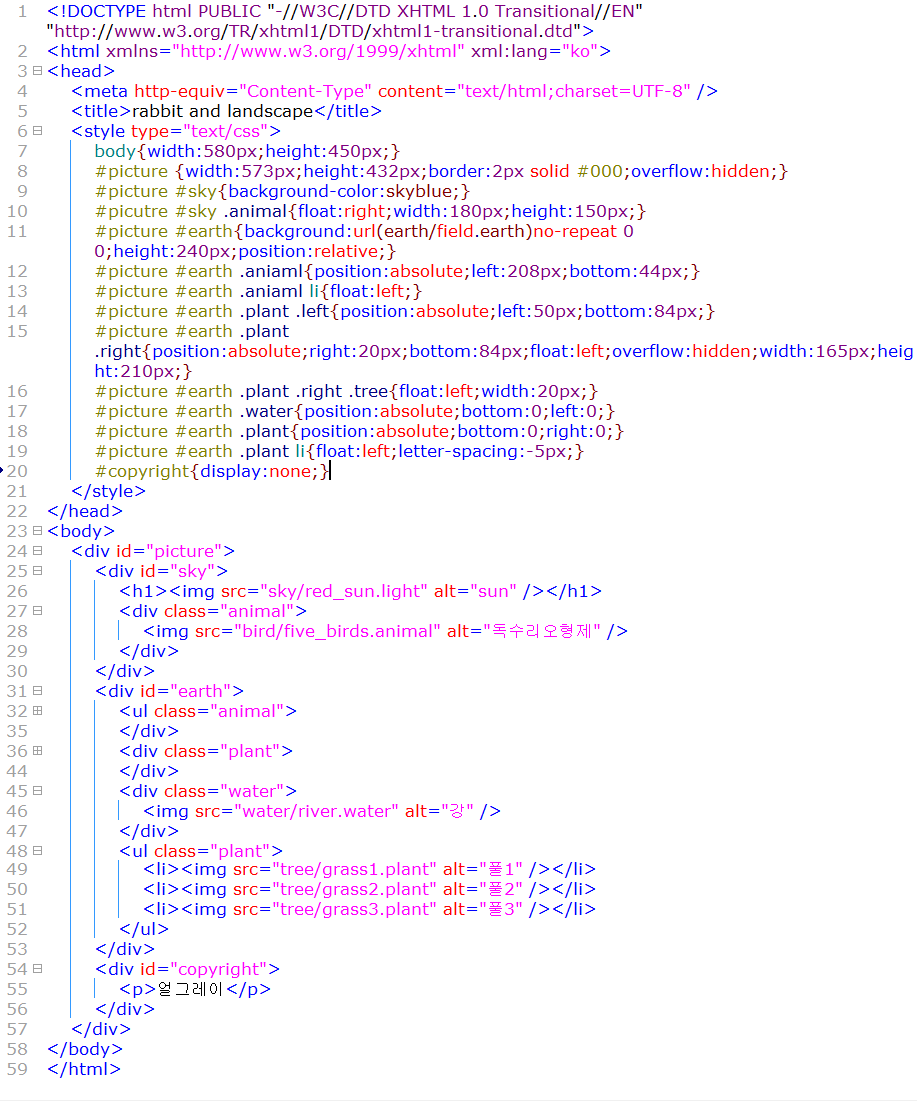Fold the div id="sky" block
The image size is (919, 1110).
(x=37, y=571)
